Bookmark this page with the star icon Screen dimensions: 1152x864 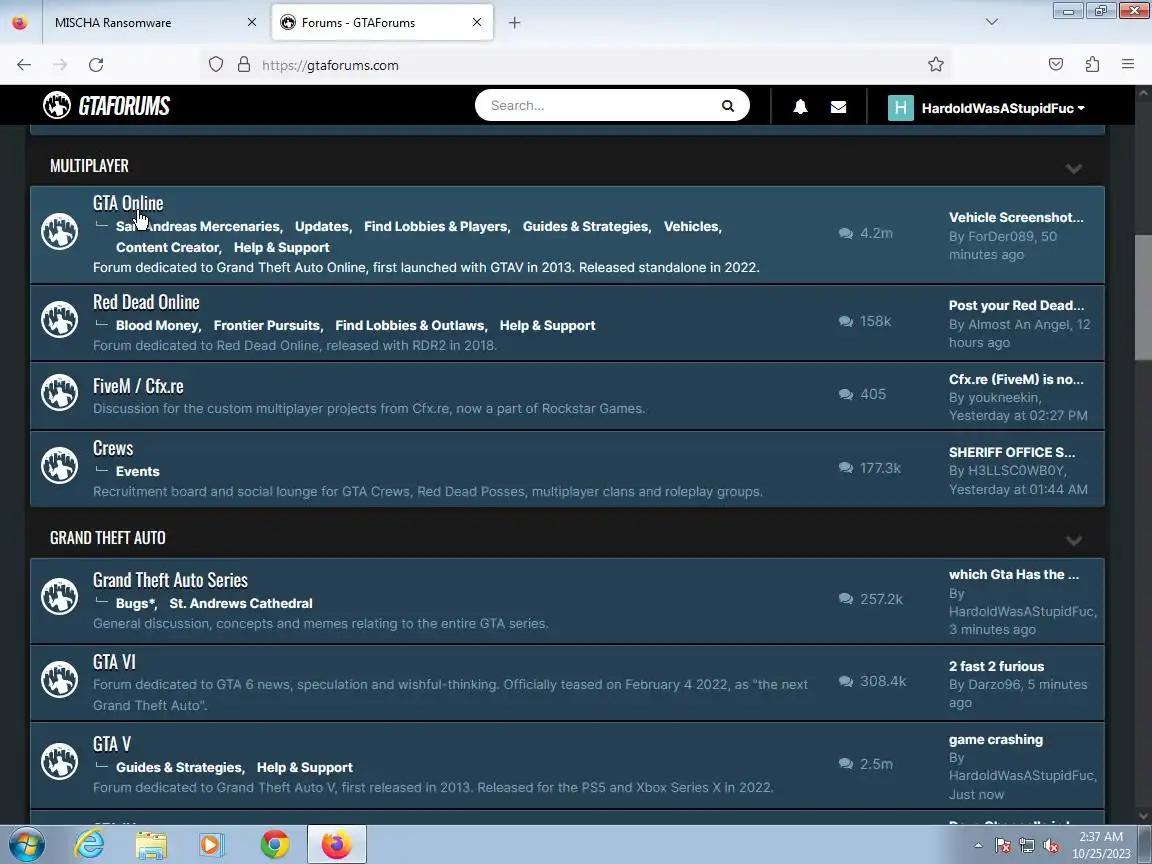pos(935,65)
